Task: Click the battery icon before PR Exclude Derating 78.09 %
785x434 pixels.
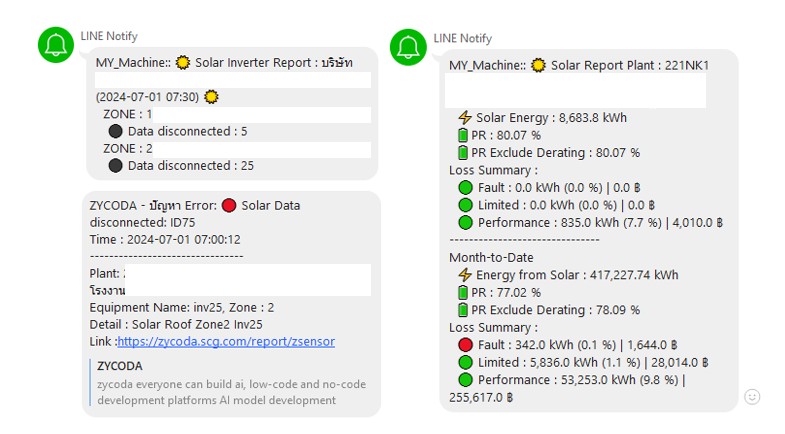Action: point(463,310)
